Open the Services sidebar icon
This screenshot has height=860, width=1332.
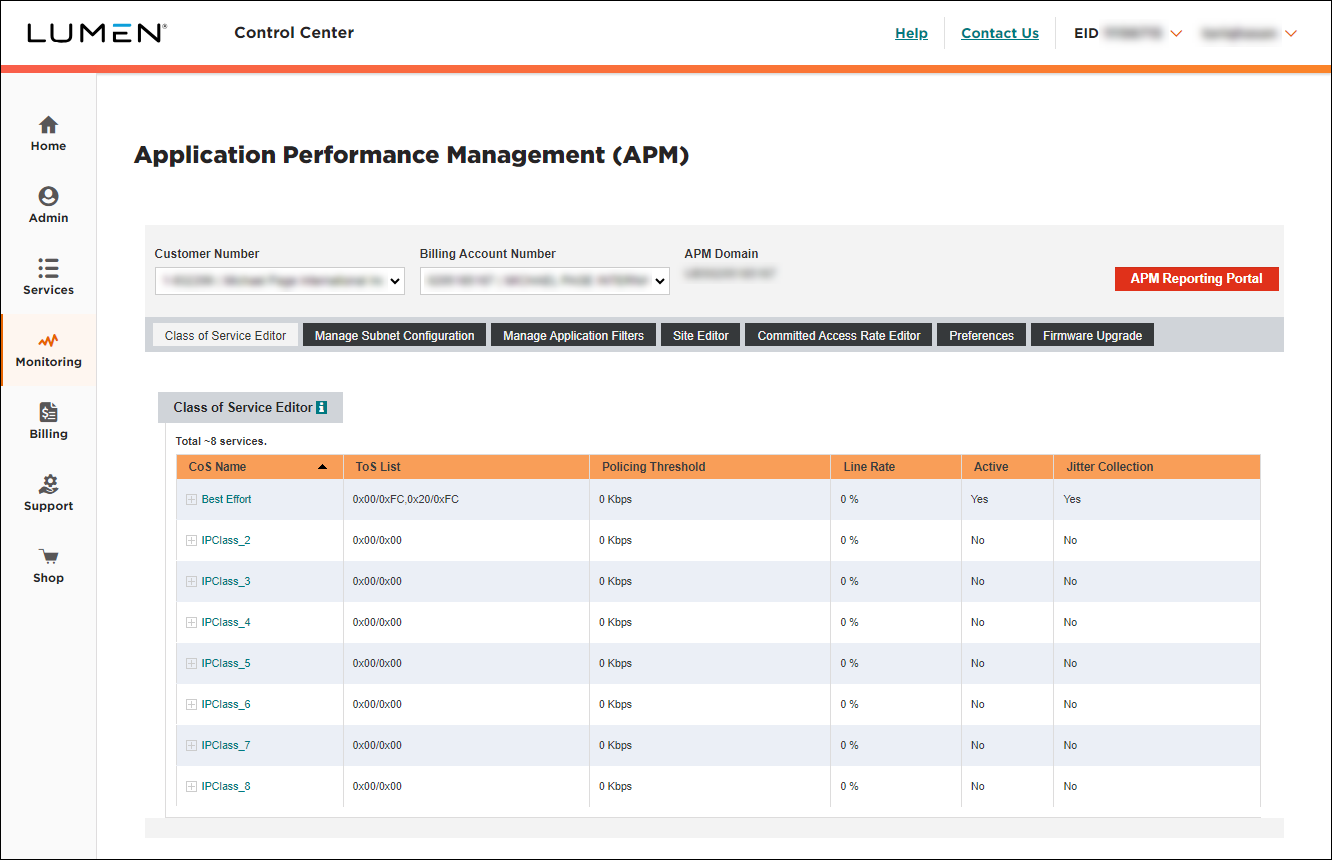(x=48, y=268)
